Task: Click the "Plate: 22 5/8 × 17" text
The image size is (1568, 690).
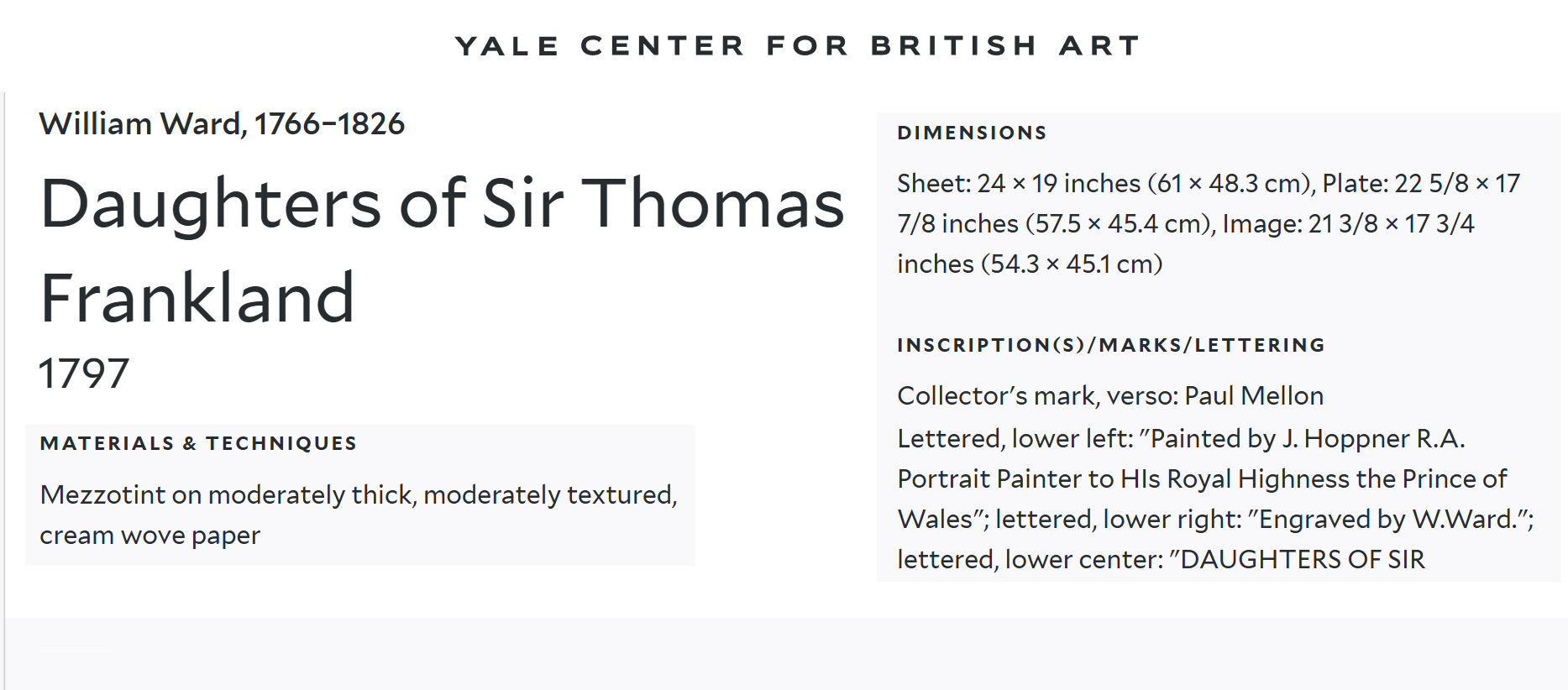Action: click(1421, 183)
